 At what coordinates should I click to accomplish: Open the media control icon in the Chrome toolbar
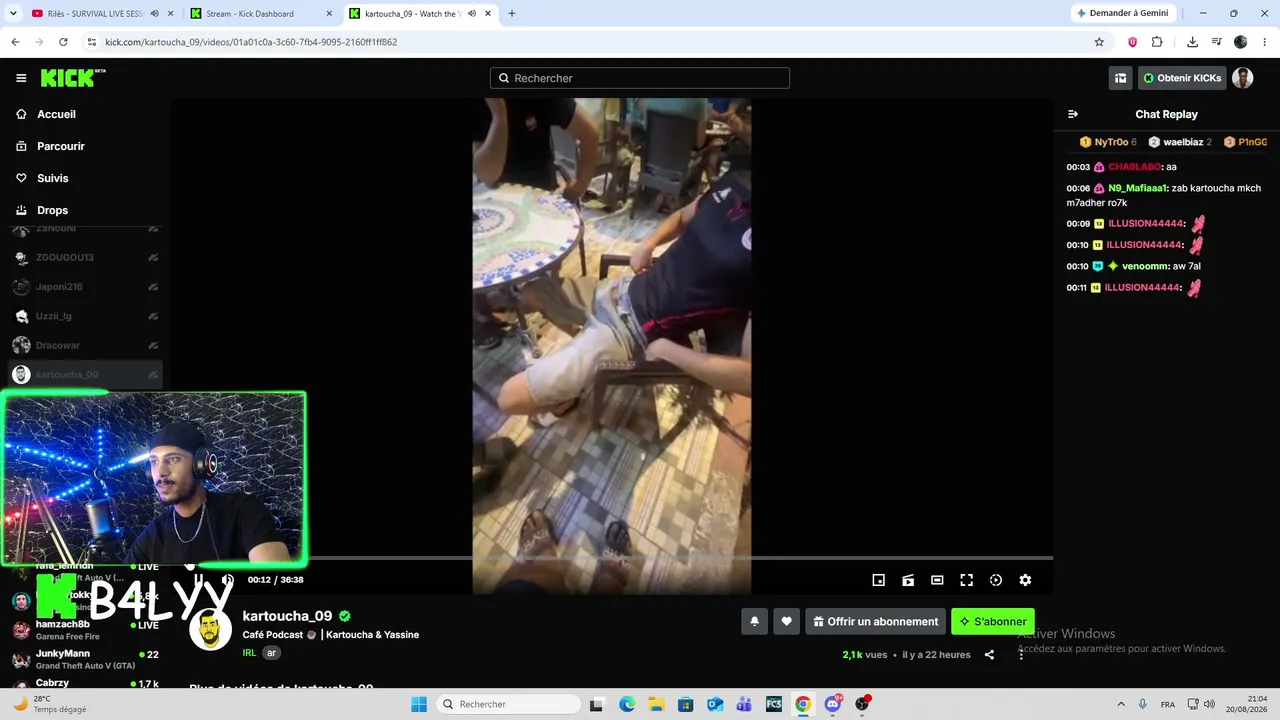pos(1216,42)
